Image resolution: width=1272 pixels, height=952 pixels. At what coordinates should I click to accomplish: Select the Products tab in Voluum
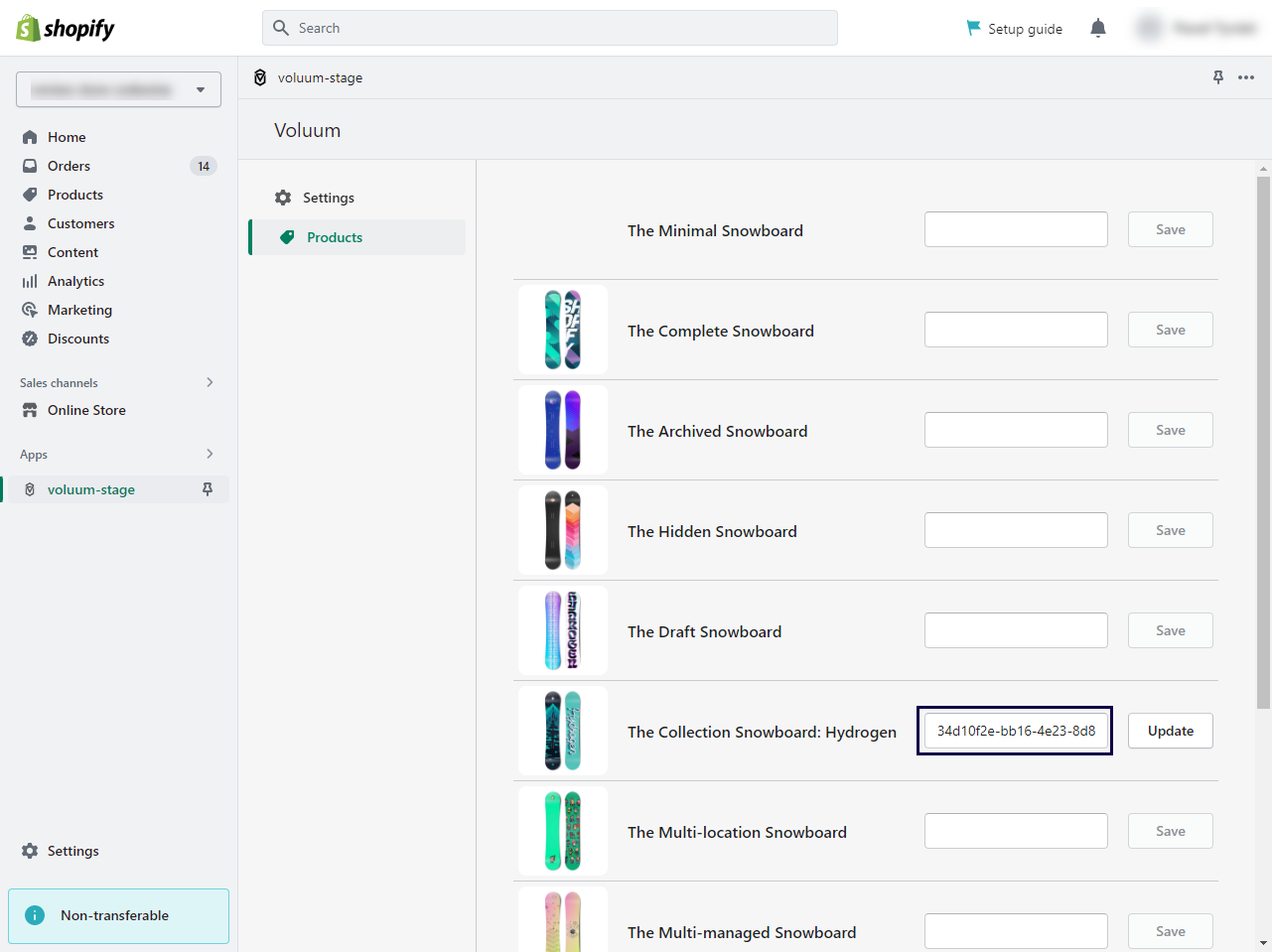point(335,237)
